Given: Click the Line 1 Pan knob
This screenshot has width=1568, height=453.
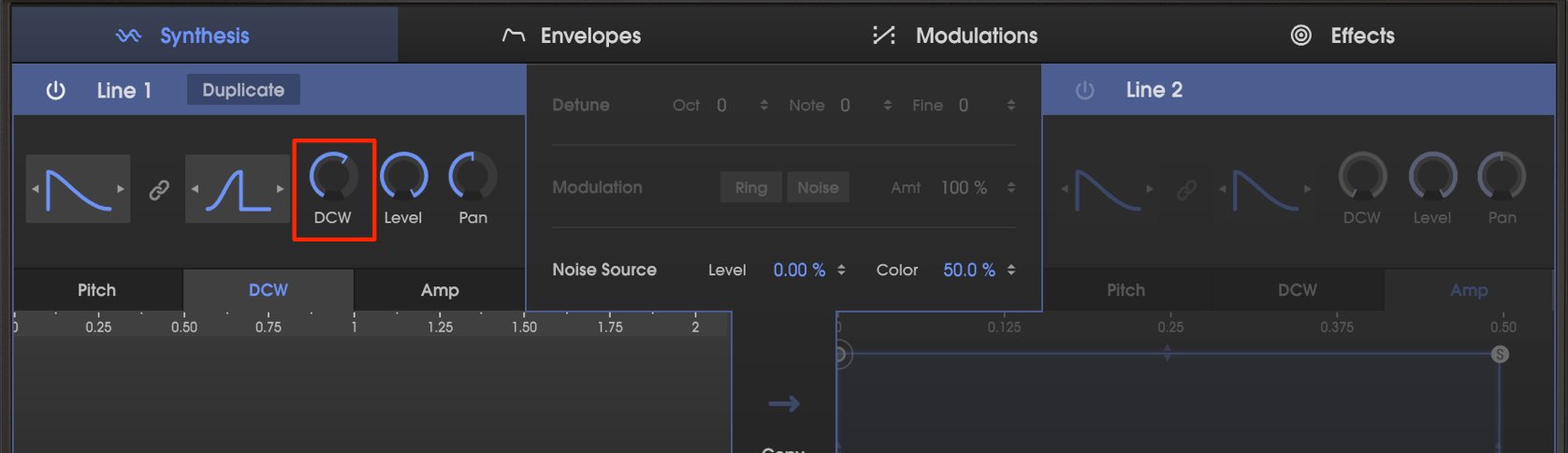Looking at the screenshot, I should pyautogui.click(x=472, y=176).
